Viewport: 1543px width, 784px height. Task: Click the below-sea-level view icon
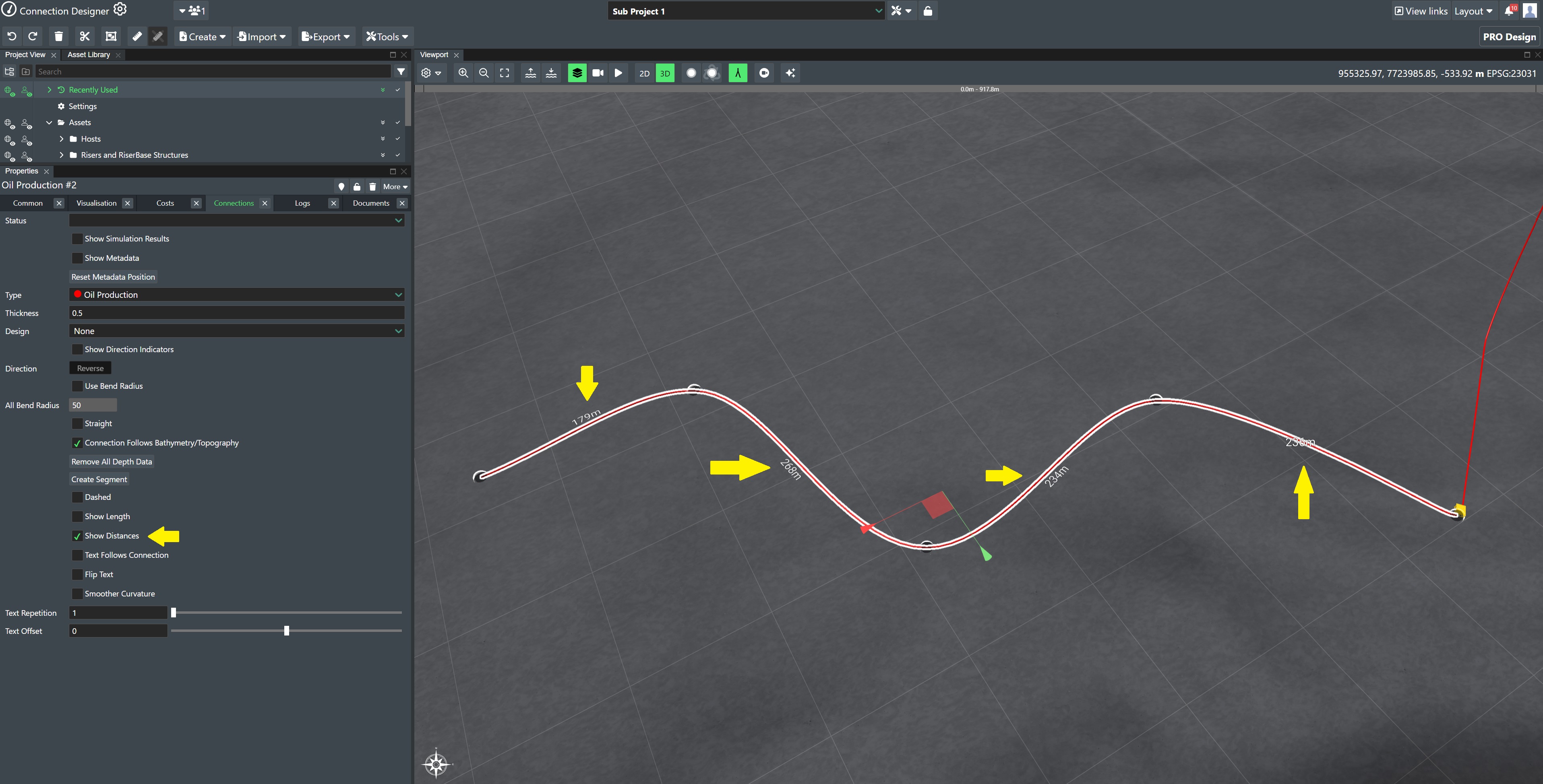551,73
